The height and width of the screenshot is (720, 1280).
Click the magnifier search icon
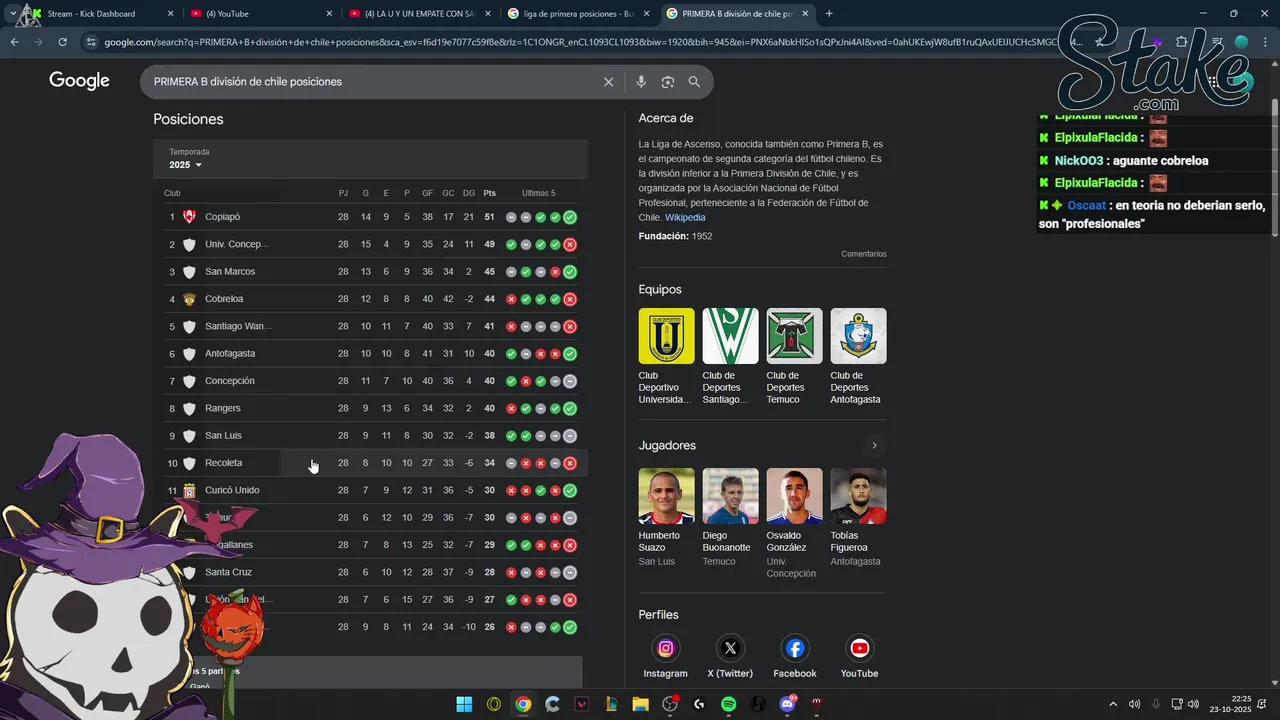click(x=694, y=82)
